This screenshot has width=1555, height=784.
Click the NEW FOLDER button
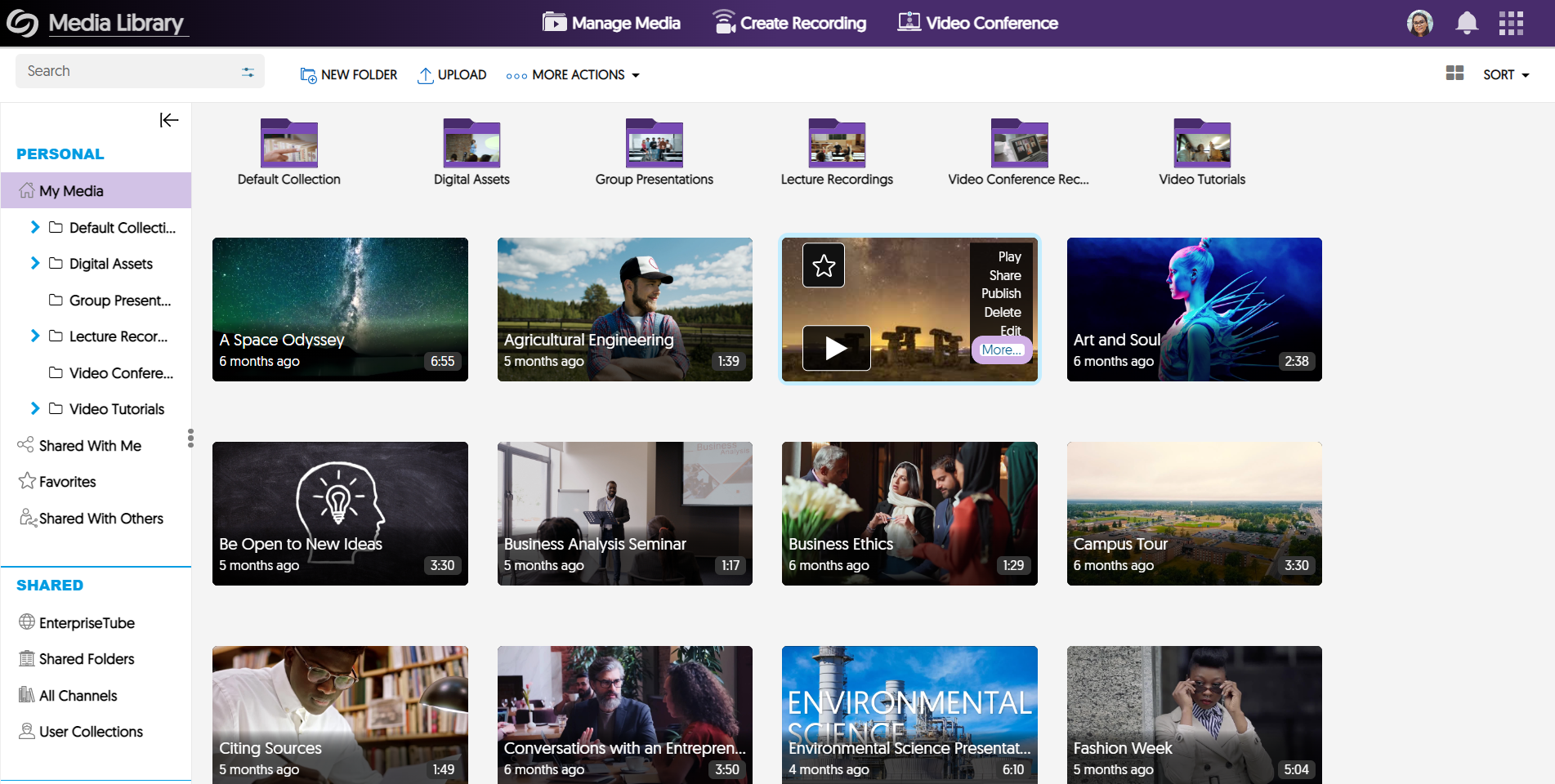[349, 74]
